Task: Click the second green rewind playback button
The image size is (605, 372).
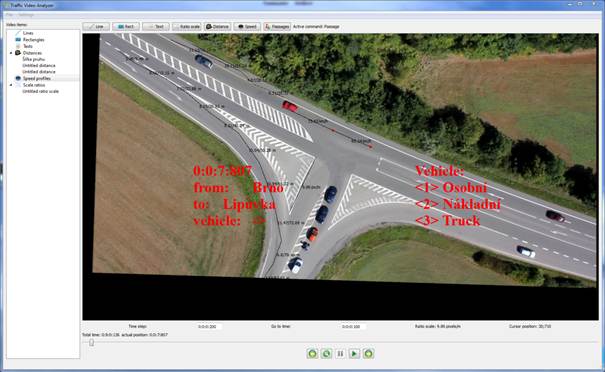Action: click(x=326, y=353)
